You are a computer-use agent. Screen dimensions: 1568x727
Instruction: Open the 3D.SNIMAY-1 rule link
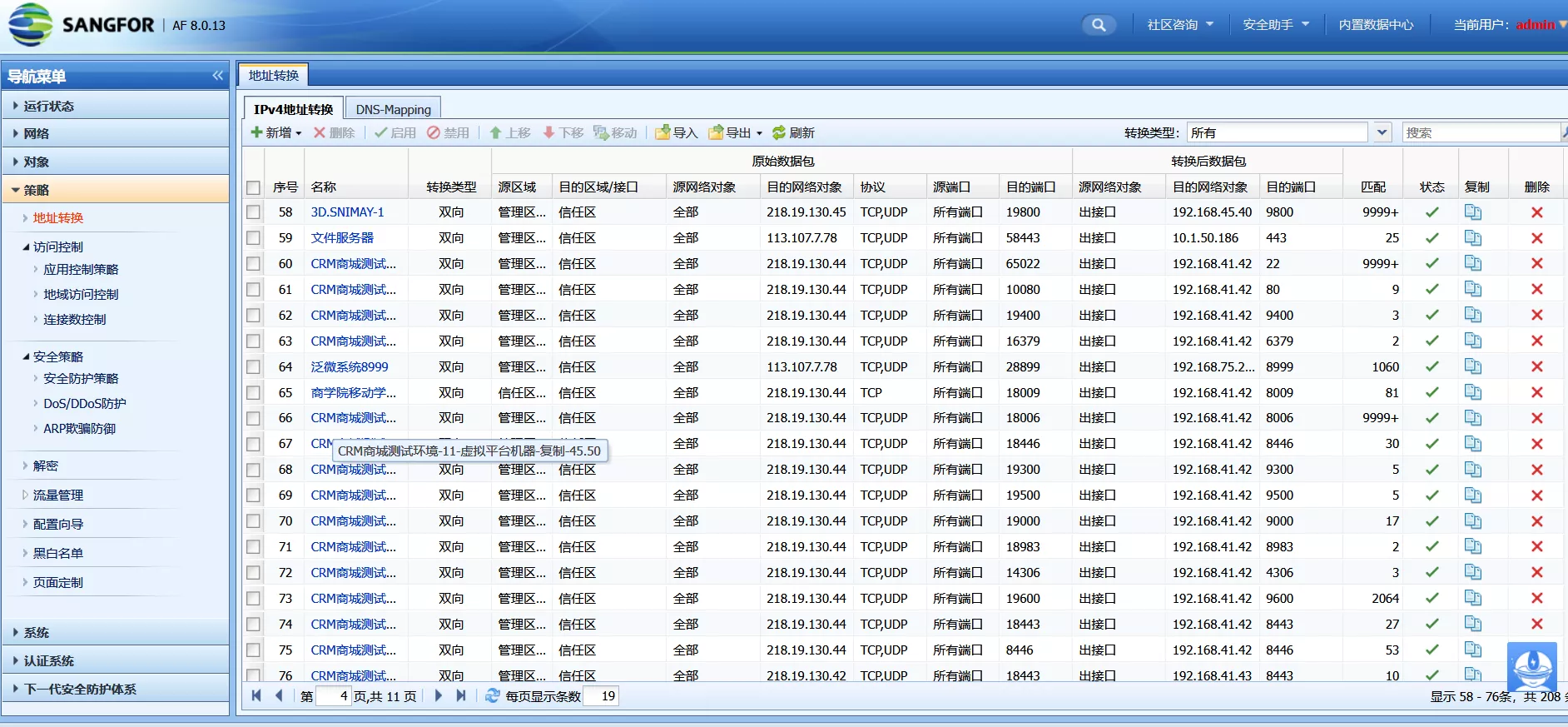pyautogui.click(x=347, y=212)
